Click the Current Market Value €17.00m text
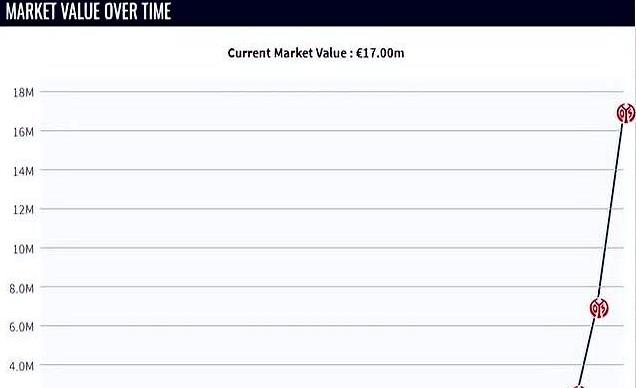The width and height of the screenshot is (636, 388). point(316,53)
